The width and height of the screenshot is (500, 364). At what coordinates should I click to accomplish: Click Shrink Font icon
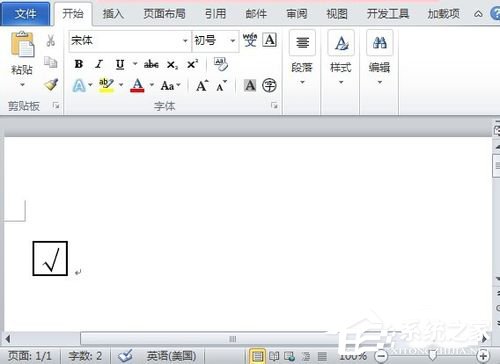coord(221,86)
